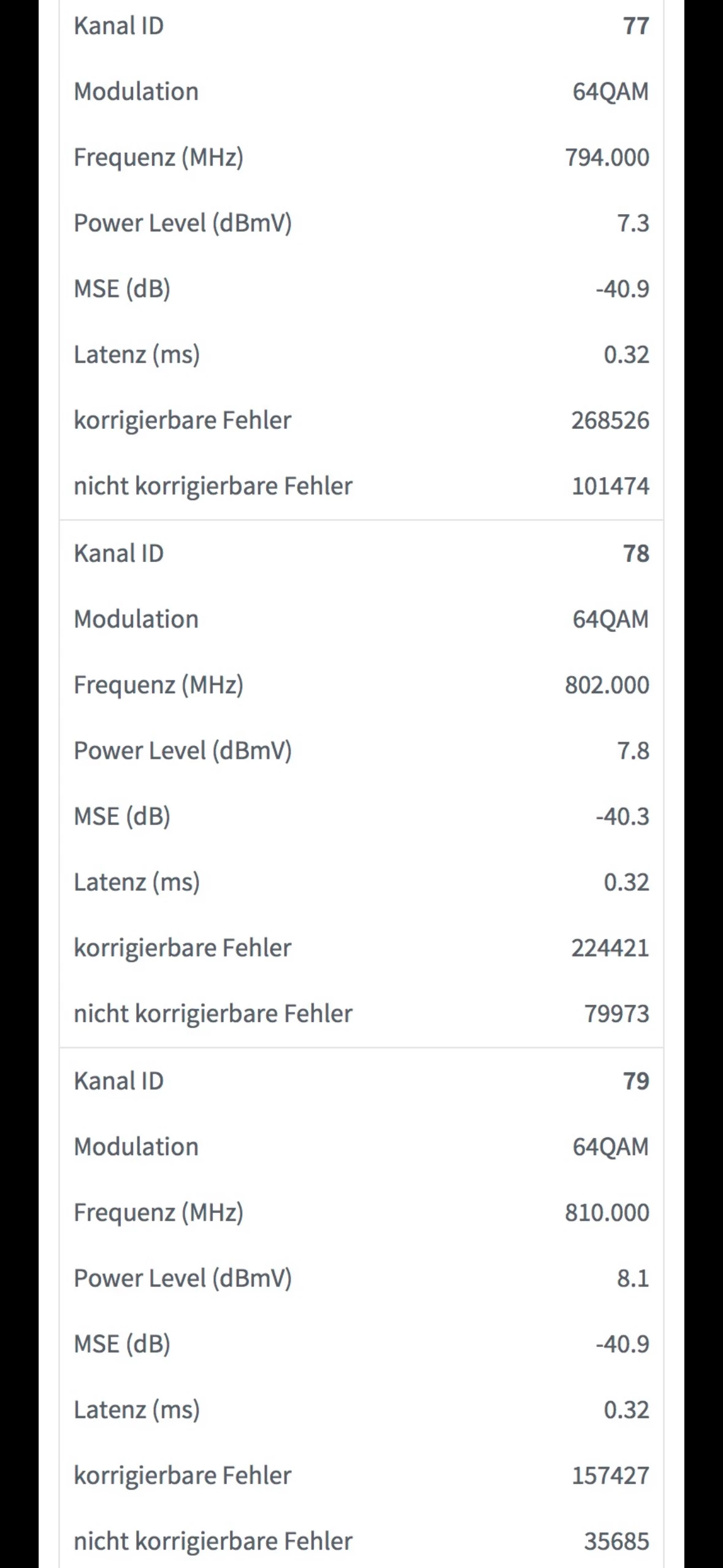This screenshot has height=1568, width=723.
Task: Select correctable errors count 157427
Action: 610,1476
